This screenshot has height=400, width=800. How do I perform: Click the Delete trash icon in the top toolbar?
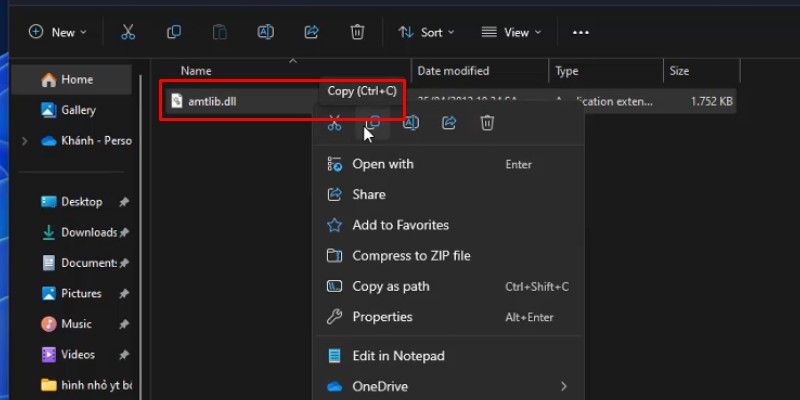click(x=357, y=32)
